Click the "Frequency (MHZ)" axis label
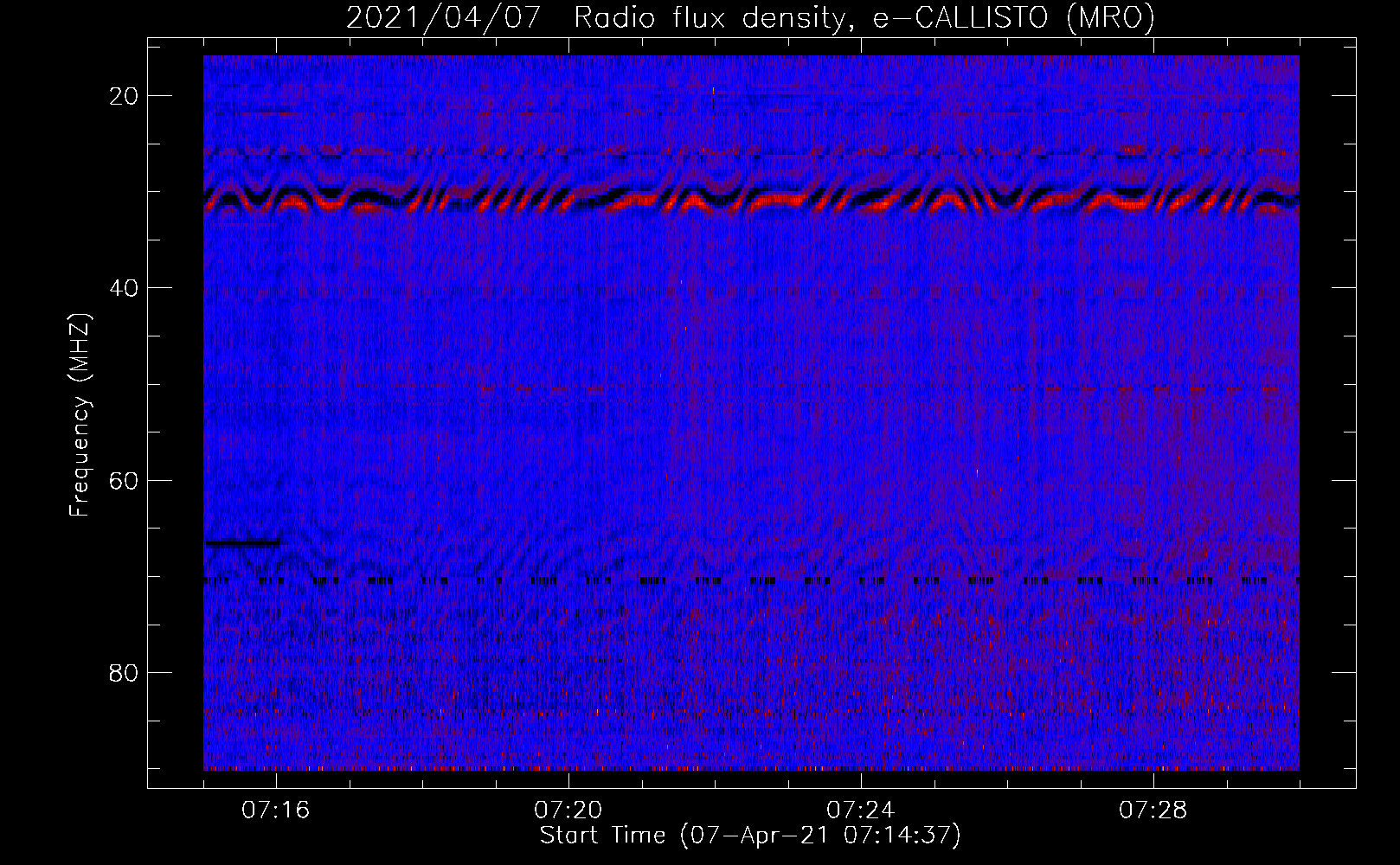Screen dimensions: 1400x865 tap(80, 415)
